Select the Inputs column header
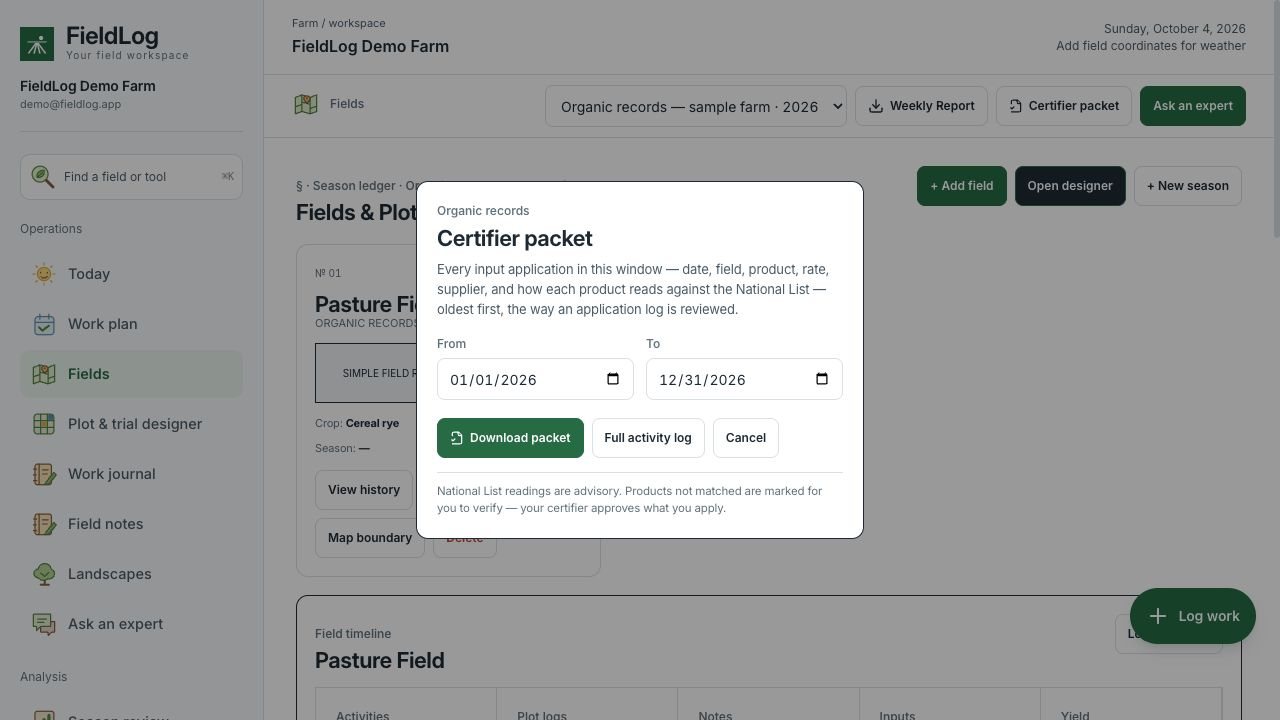 coord(897,716)
